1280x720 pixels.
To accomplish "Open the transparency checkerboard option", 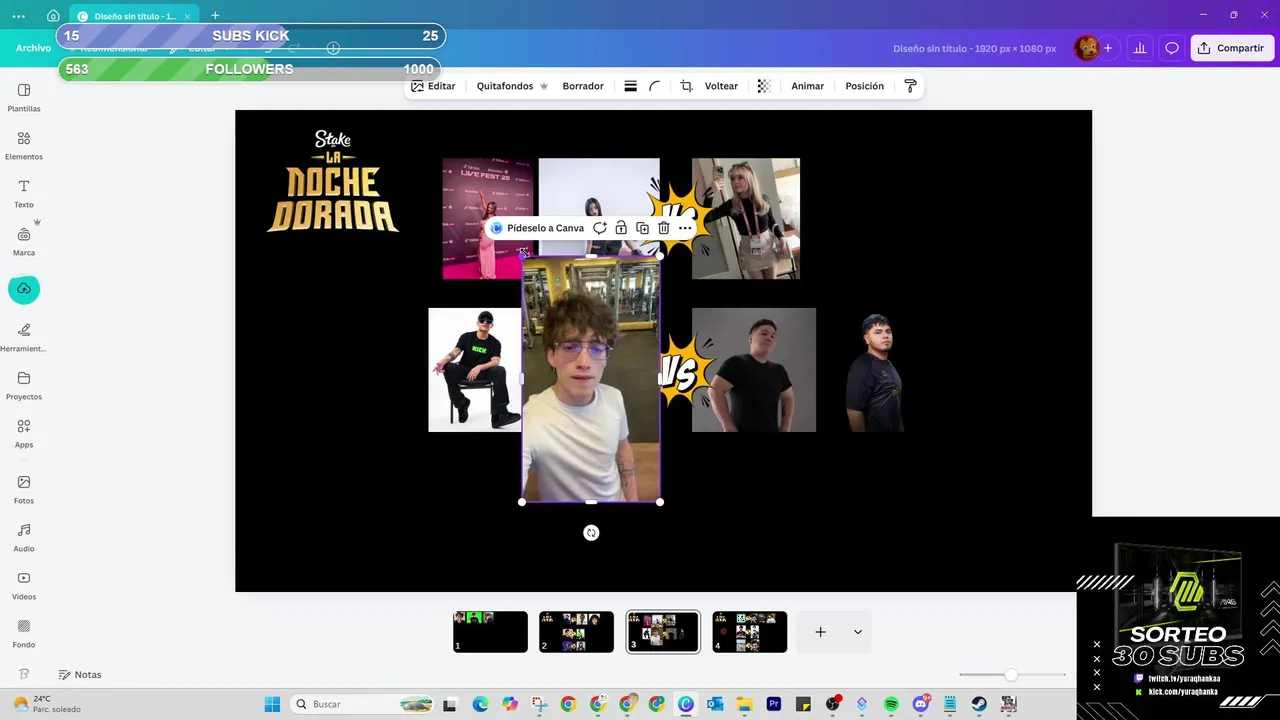I will (764, 86).
